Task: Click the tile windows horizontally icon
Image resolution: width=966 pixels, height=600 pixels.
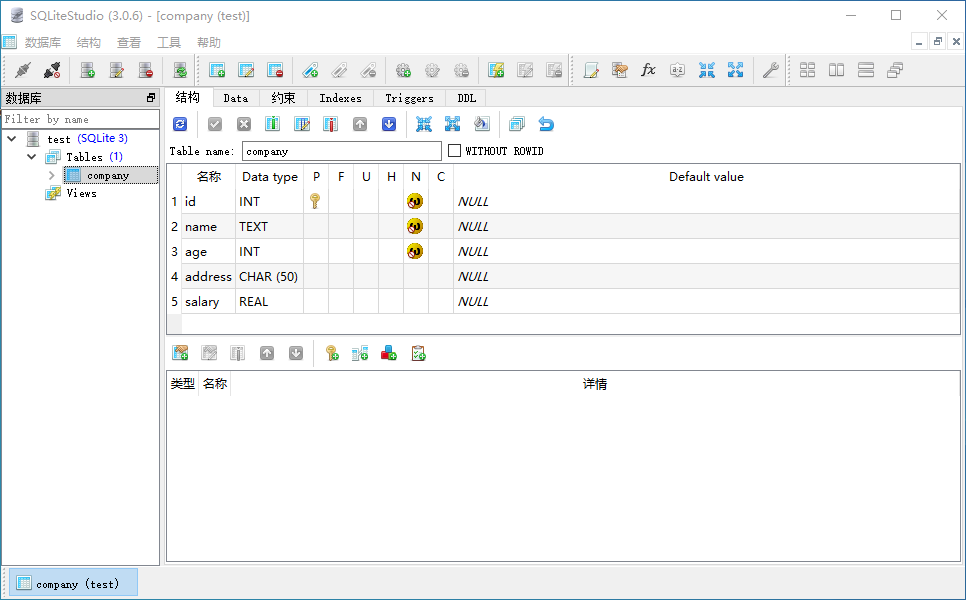Action: tap(837, 70)
